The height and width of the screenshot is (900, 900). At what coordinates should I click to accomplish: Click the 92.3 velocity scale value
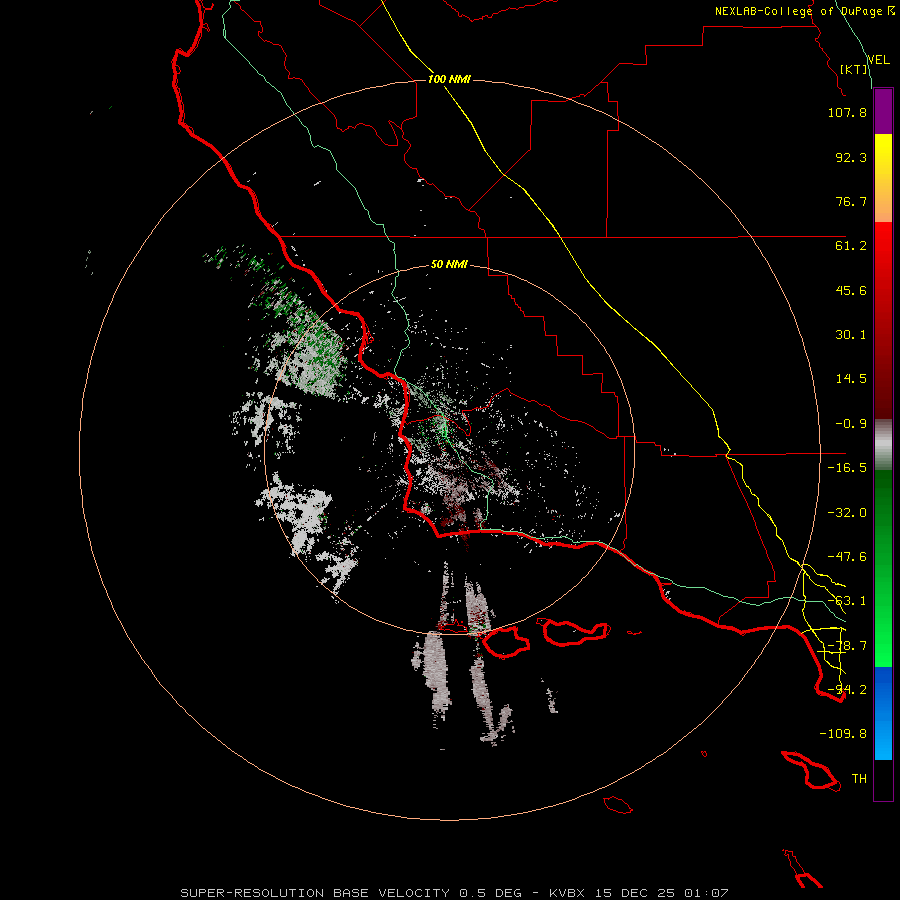click(x=851, y=157)
